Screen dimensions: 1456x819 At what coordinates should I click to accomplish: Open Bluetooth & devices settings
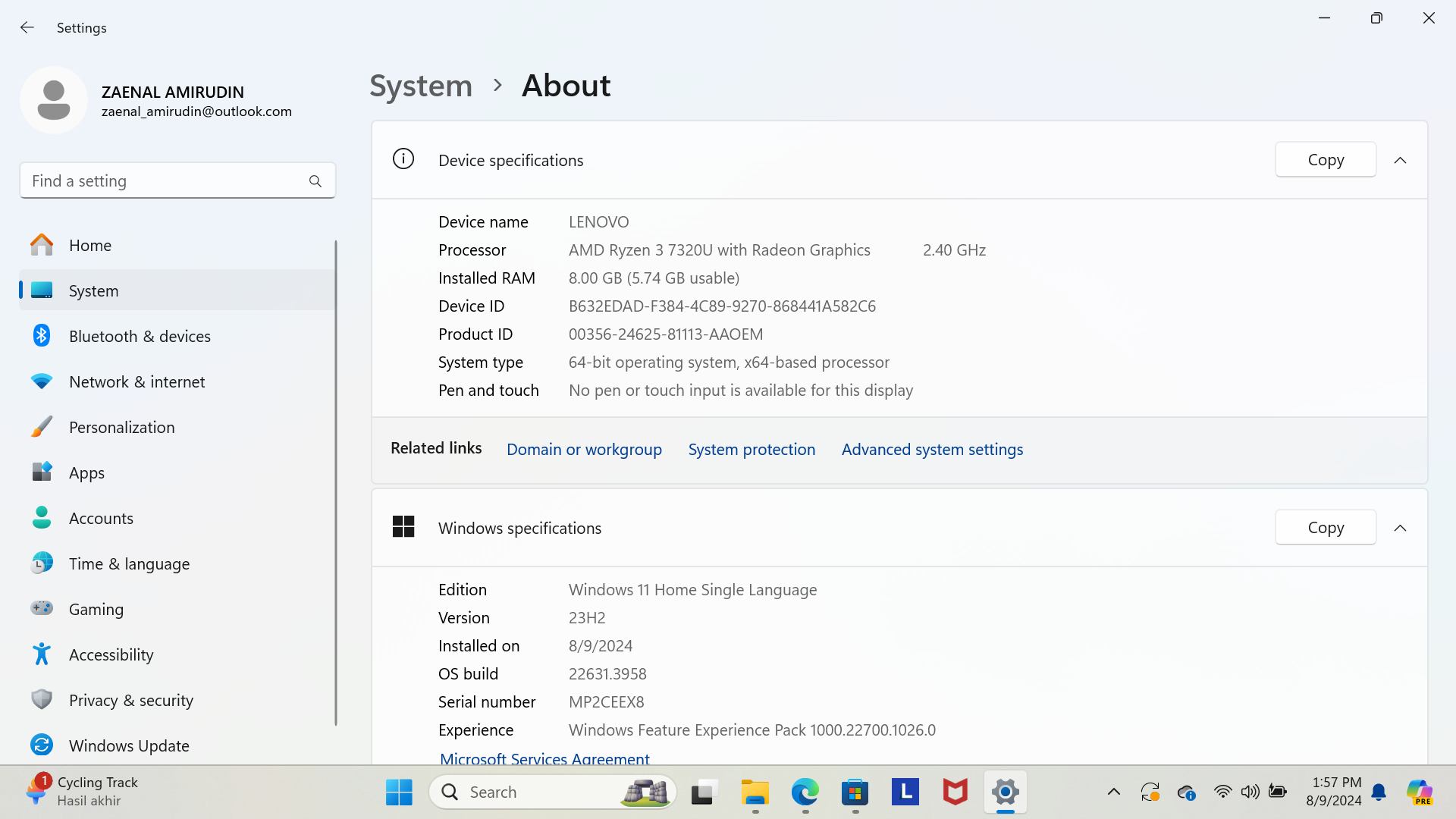pyautogui.click(x=177, y=336)
